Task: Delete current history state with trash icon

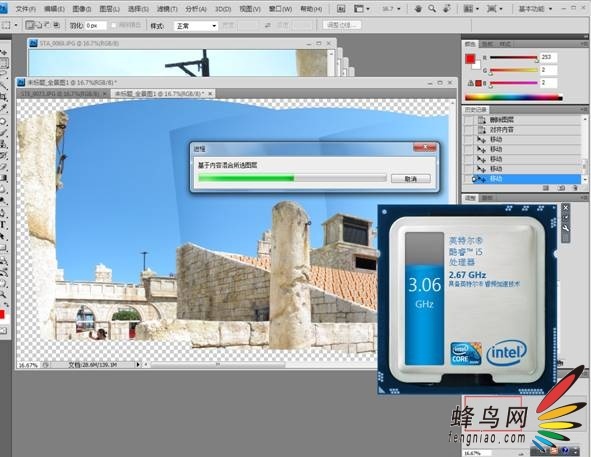Action: pos(575,188)
